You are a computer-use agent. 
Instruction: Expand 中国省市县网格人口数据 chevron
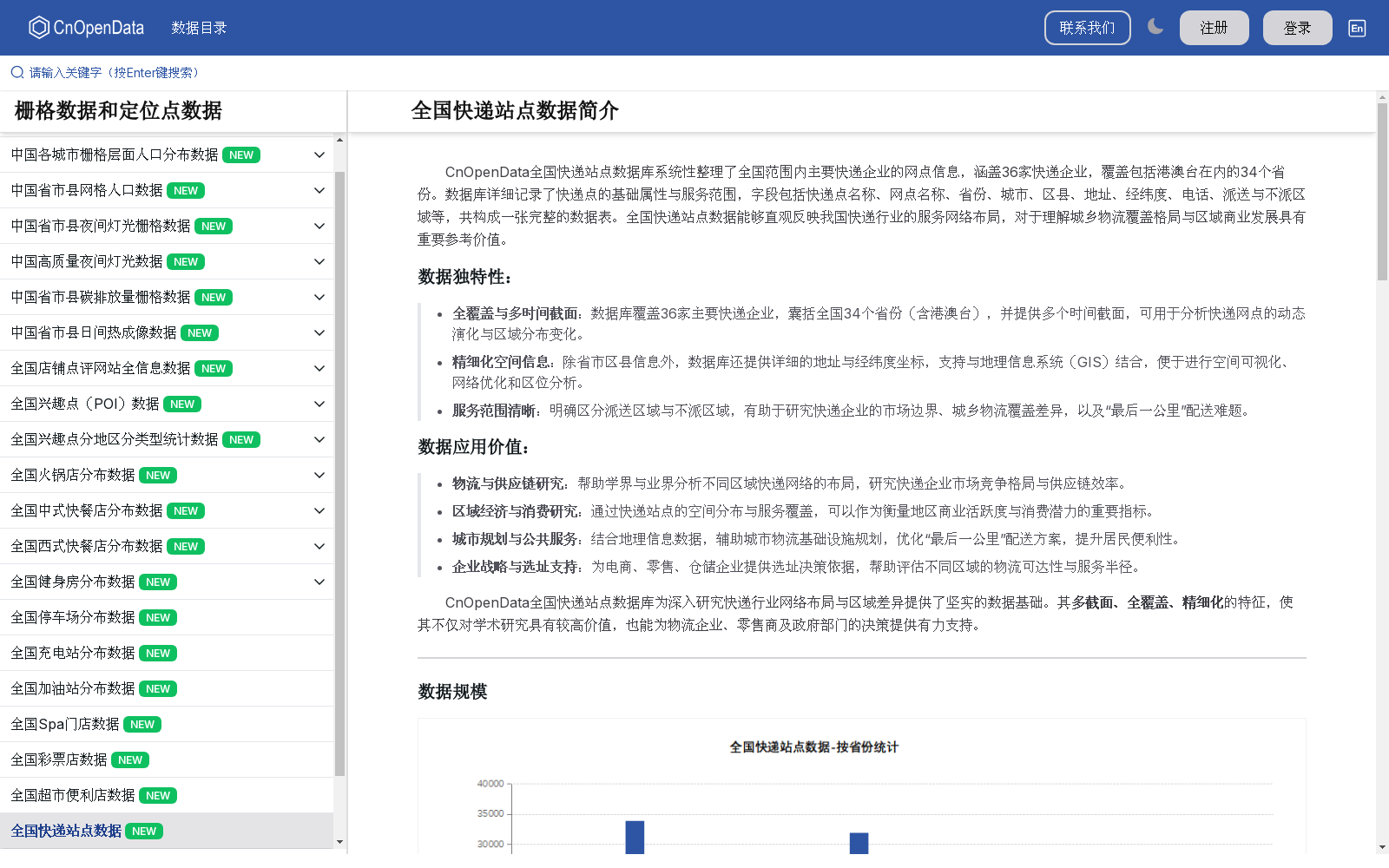click(319, 190)
